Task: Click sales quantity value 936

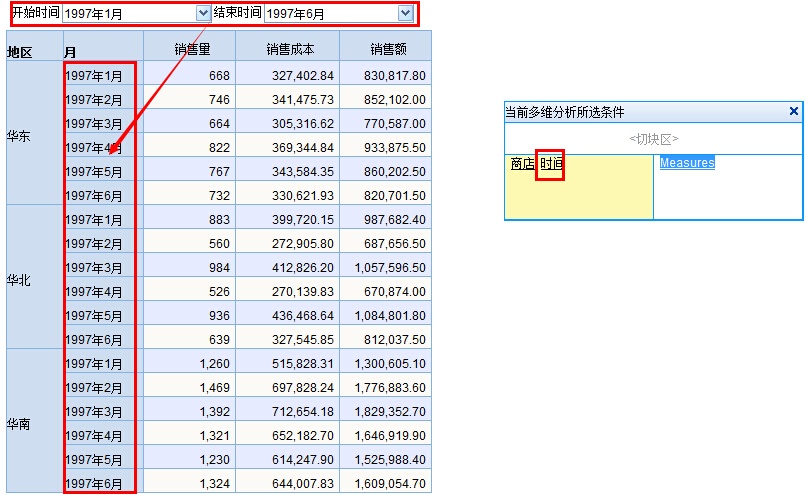Action: (x=219, y=316)
